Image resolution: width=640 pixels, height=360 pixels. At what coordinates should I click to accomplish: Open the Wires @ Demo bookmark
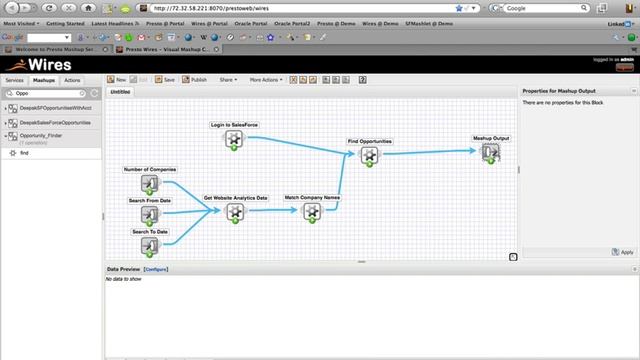click(x=380, y=24)
